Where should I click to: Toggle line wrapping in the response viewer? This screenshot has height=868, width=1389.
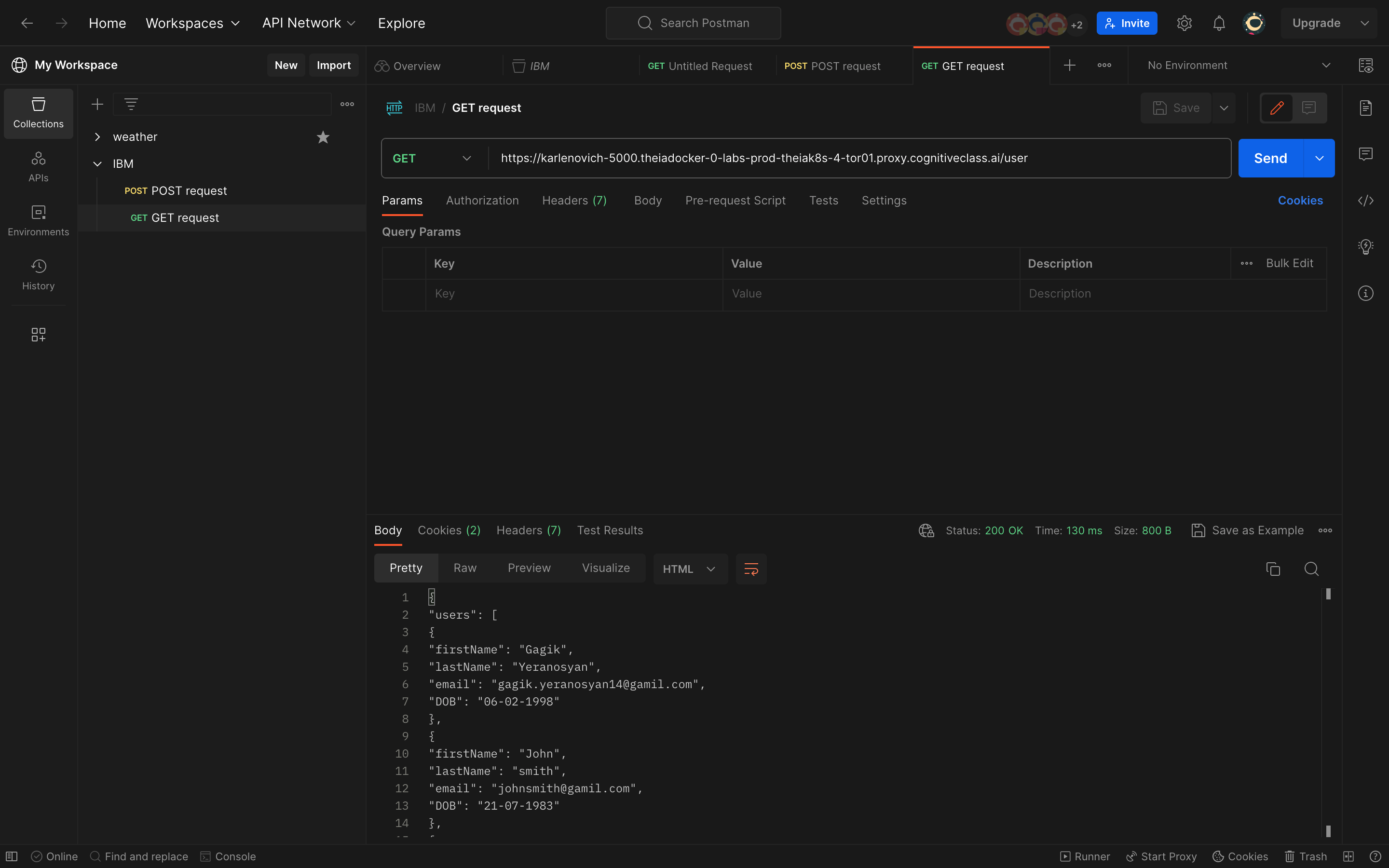click(x=751, y=569)
